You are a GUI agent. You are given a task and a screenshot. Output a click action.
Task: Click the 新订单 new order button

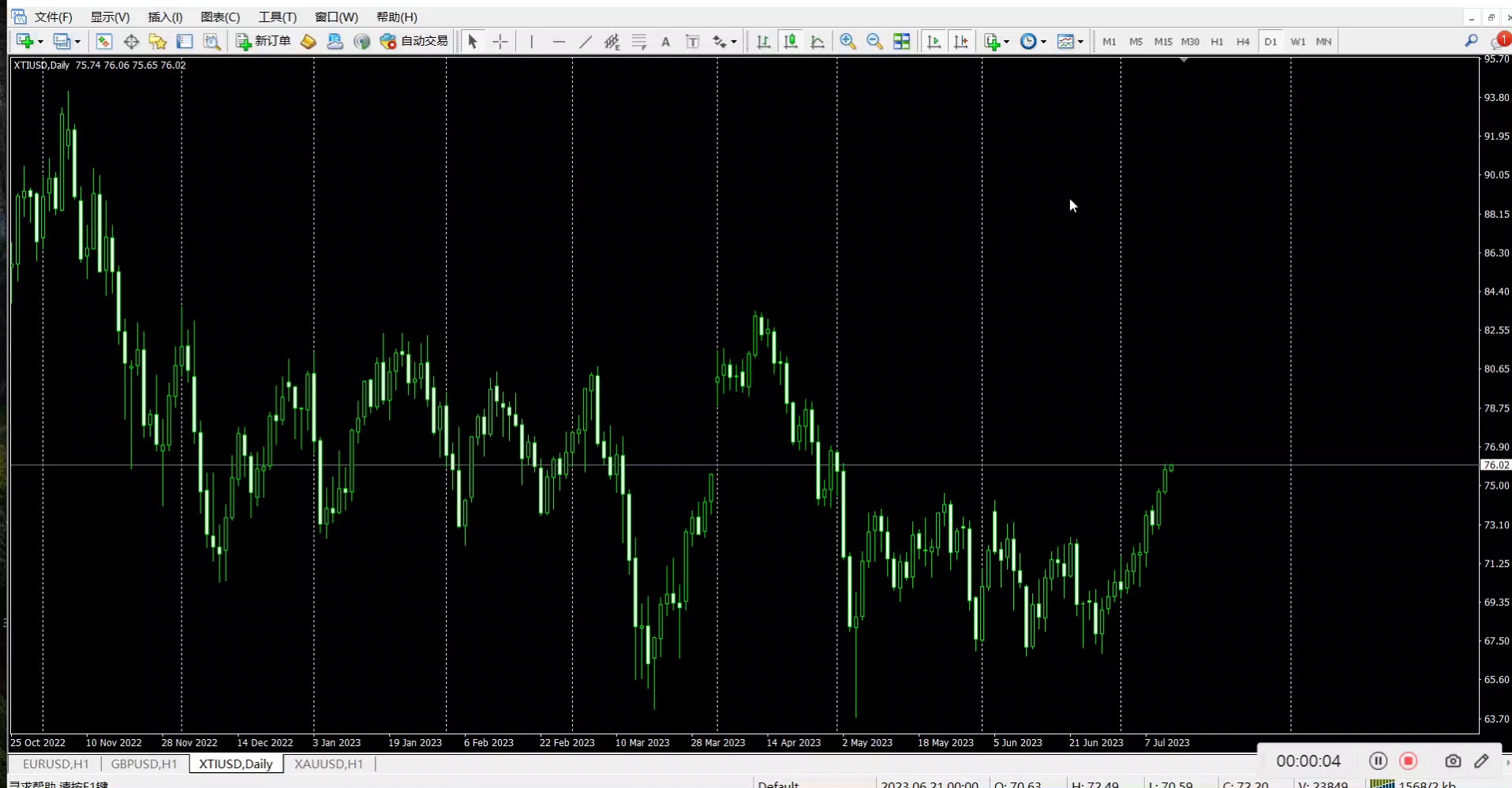click(264, 41)
